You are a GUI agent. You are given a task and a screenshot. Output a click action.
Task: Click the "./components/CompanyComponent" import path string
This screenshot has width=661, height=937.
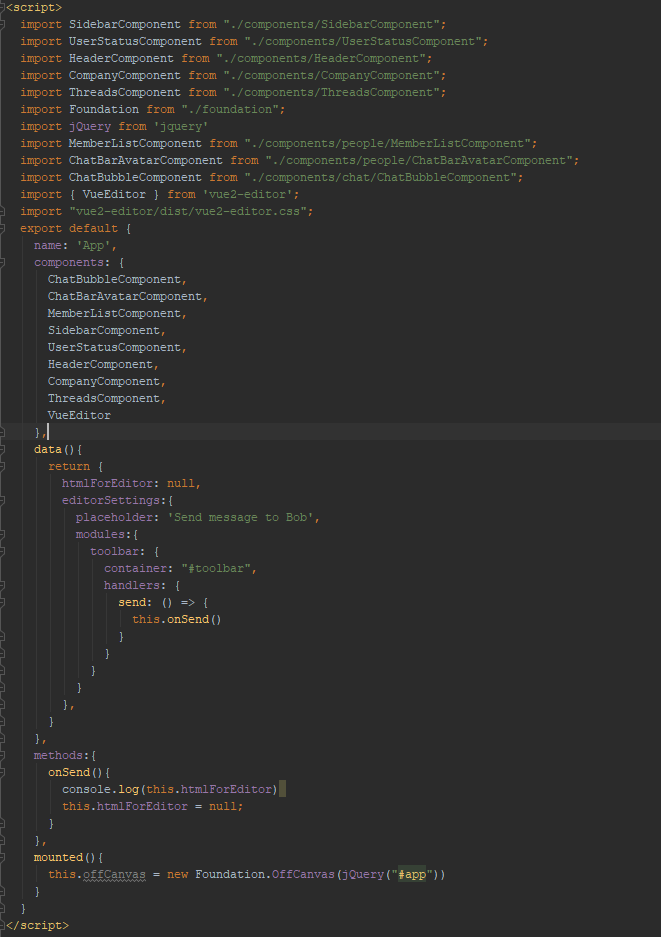click(332, 75)
